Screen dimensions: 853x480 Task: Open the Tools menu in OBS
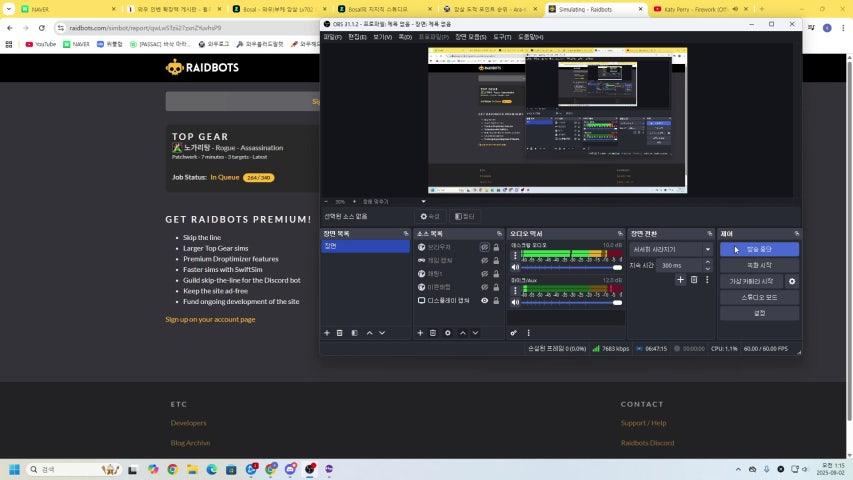coord(502,37)
